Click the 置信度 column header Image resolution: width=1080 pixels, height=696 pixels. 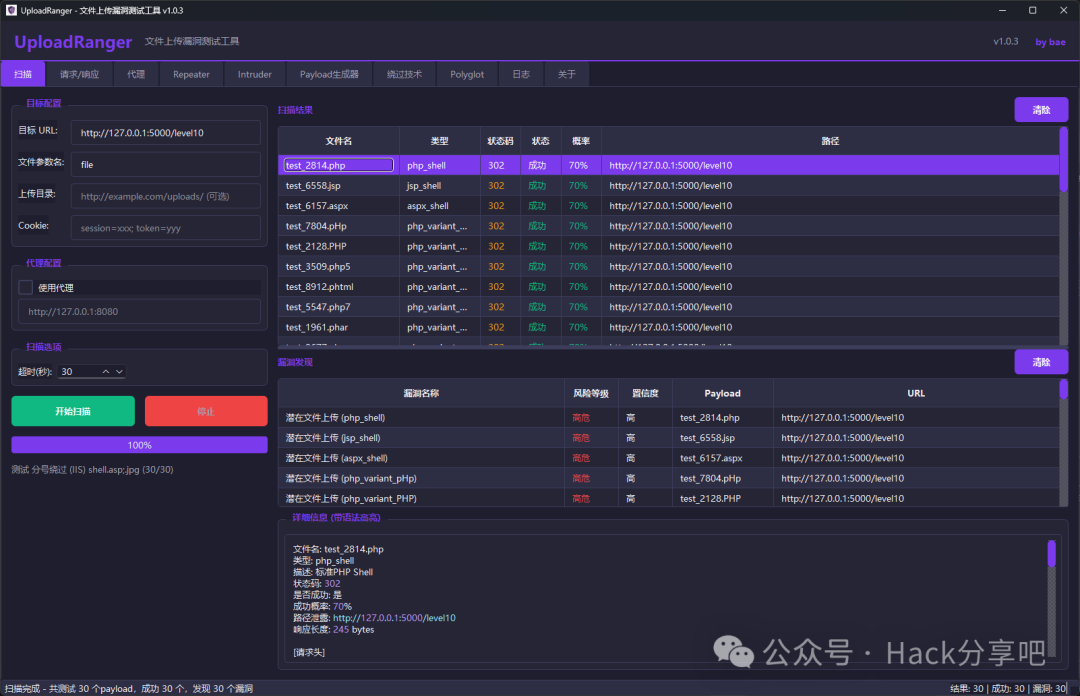tap(645, 393)
